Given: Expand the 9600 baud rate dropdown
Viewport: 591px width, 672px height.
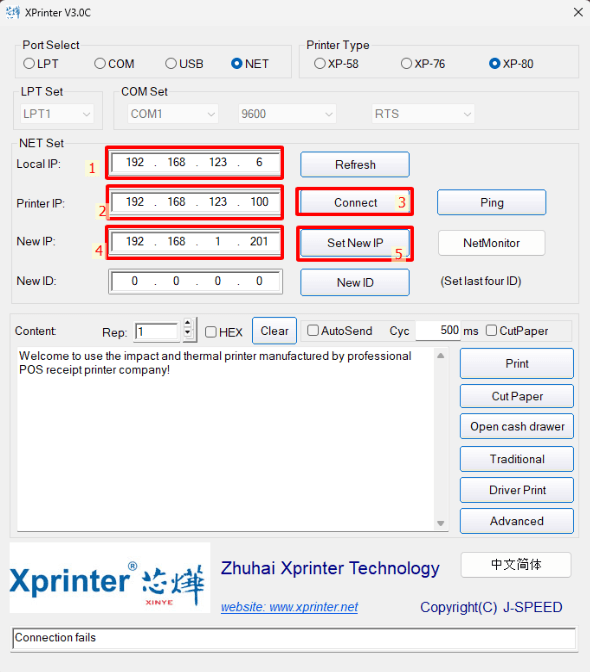Looking at the screenshot, I should (287, 114).
